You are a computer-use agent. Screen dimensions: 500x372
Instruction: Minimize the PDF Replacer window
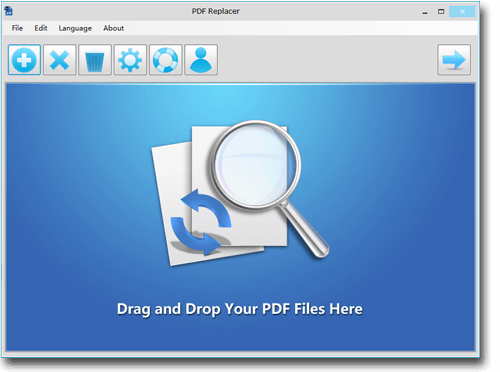click(425, 12)
